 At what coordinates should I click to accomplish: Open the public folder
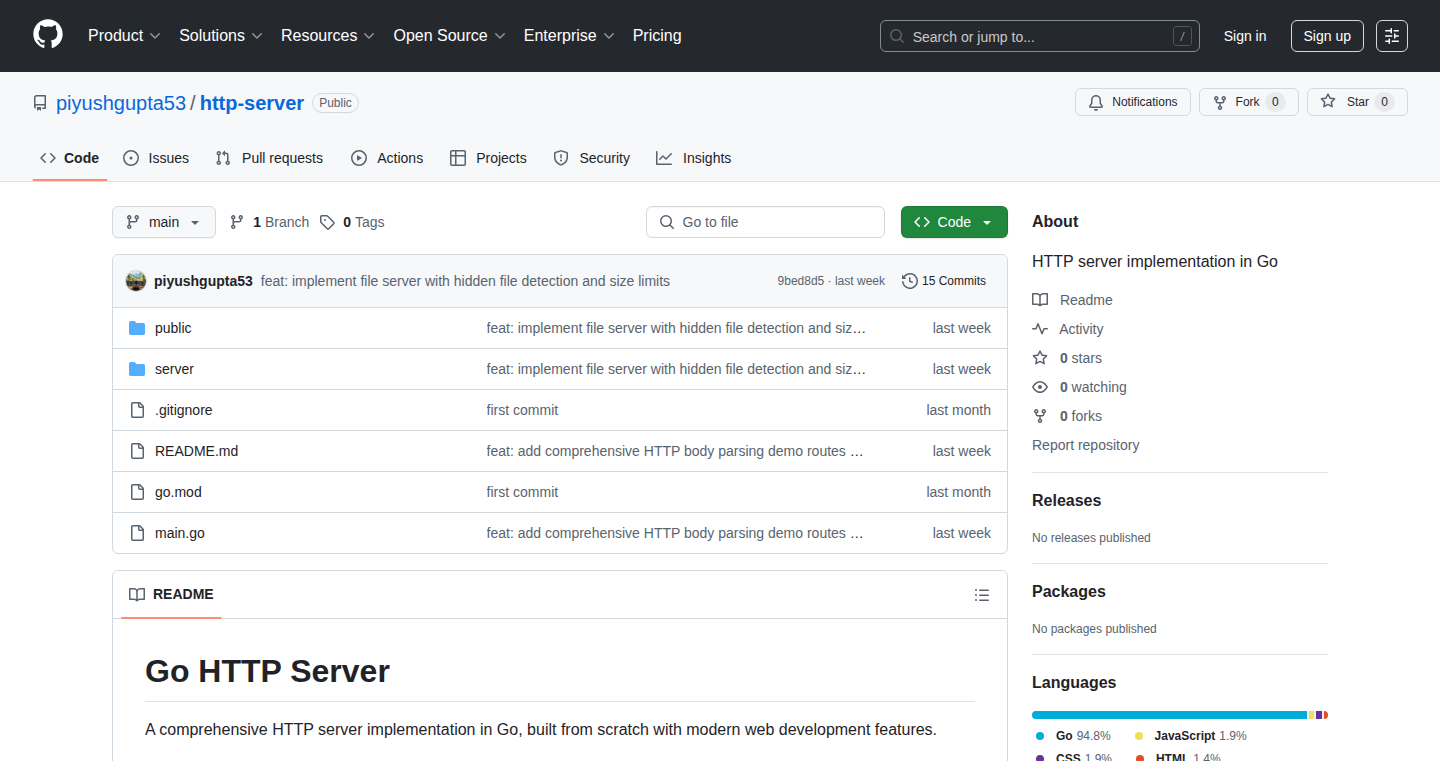tap(173, 328)
